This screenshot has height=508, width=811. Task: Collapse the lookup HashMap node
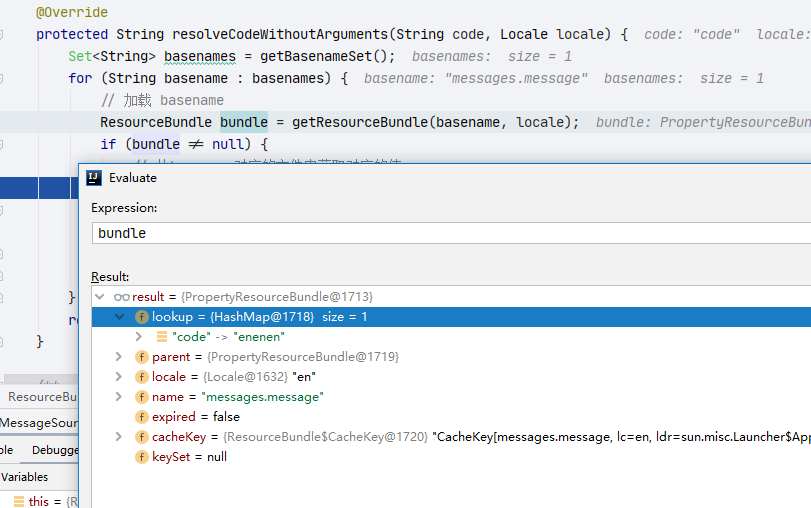point(119,317)
